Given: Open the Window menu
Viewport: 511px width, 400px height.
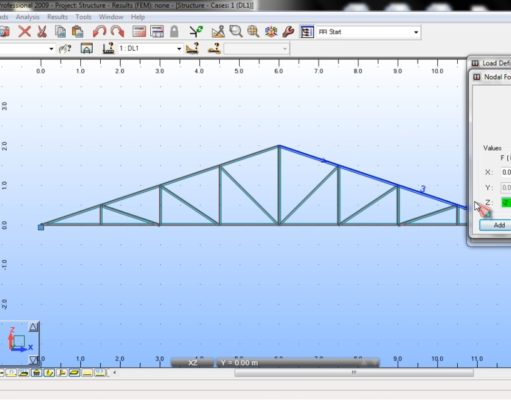Looking at the screenshot, I should 111,17.
